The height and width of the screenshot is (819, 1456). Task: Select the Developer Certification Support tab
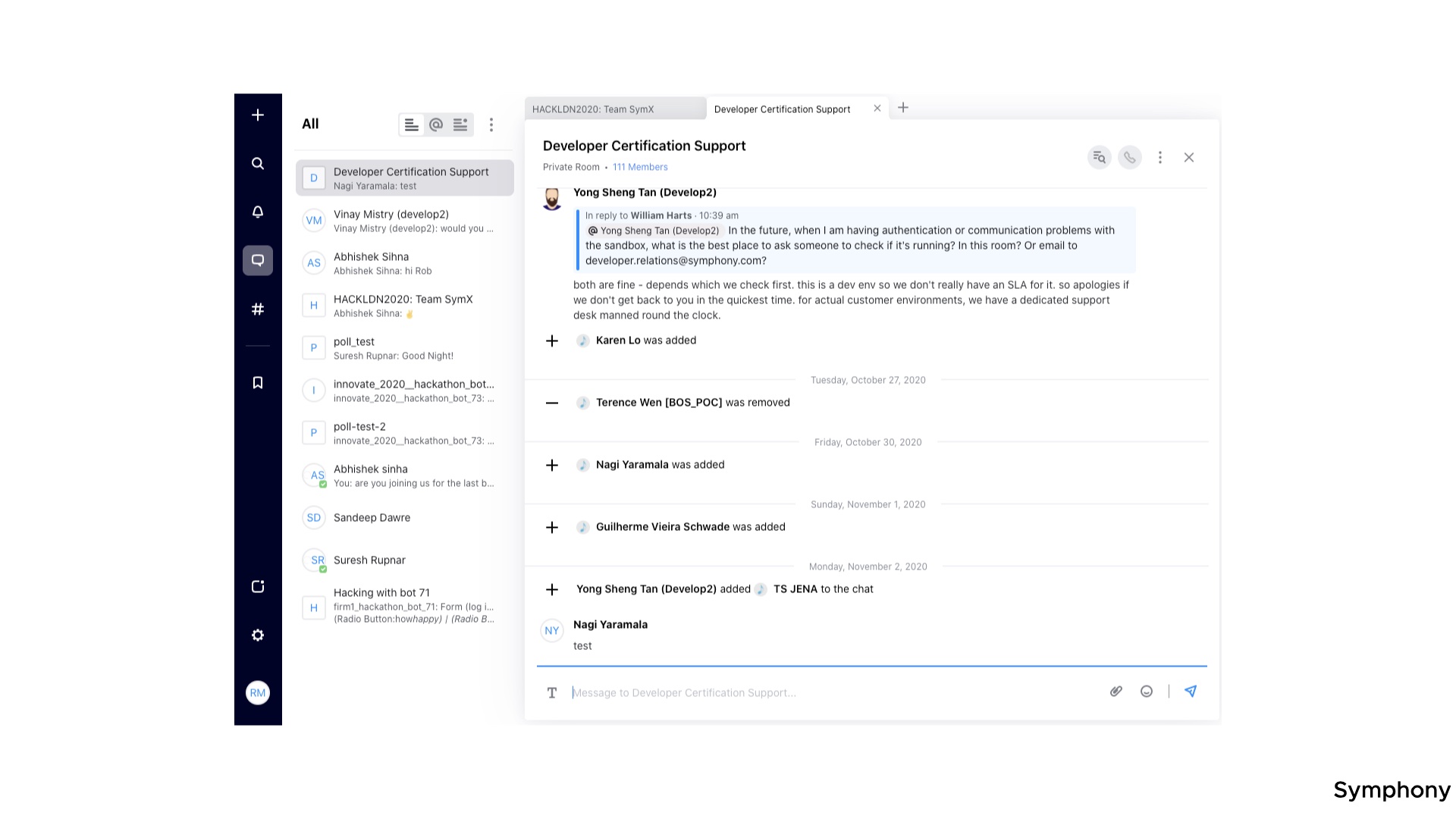pos(783,108)
